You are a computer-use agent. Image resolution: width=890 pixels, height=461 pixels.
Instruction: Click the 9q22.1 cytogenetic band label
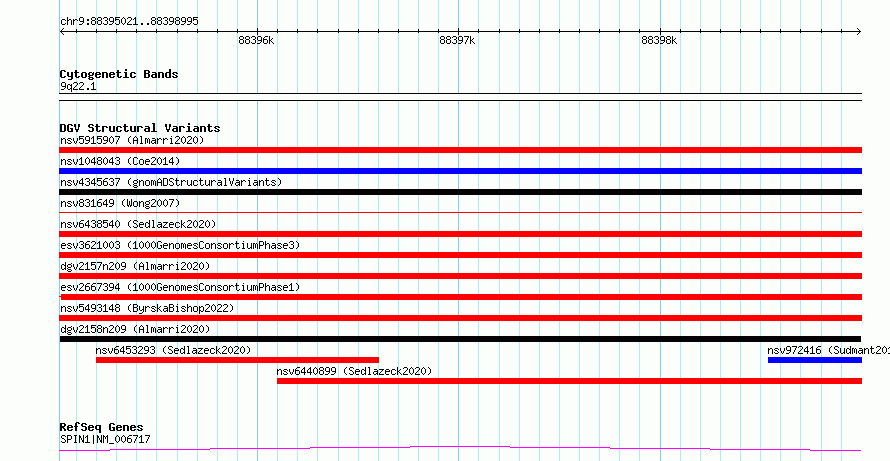[x=78, y=87]
